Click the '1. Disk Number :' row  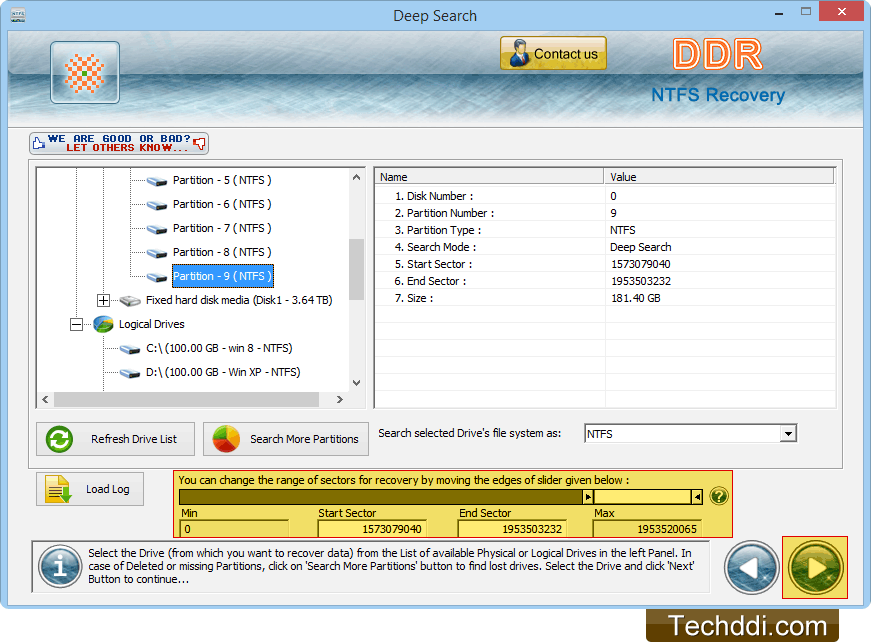coord(605,196)
